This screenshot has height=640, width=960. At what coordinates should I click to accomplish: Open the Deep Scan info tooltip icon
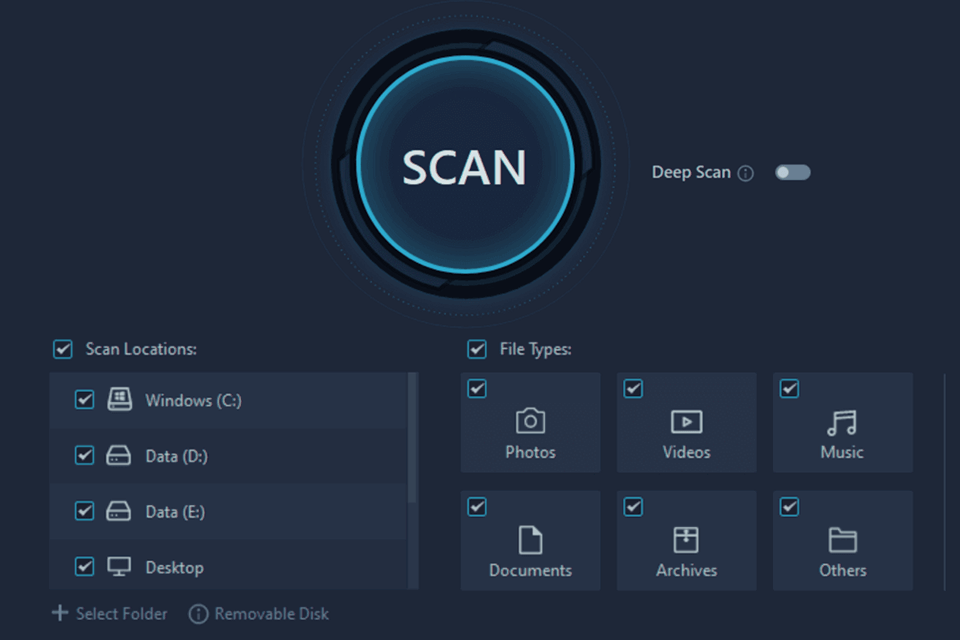tap(746, 172)
